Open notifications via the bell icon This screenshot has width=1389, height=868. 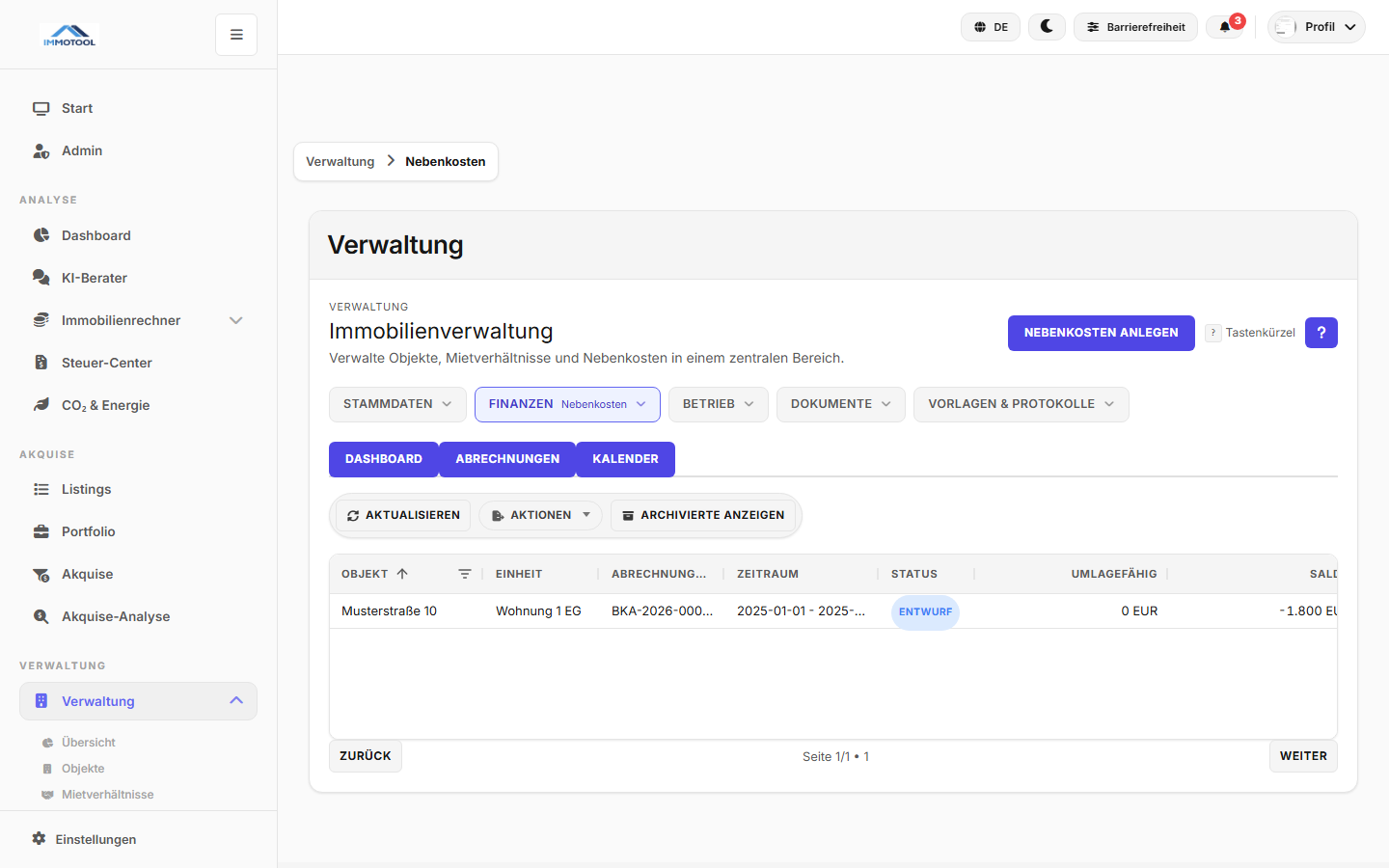[x=1225, y=27]
